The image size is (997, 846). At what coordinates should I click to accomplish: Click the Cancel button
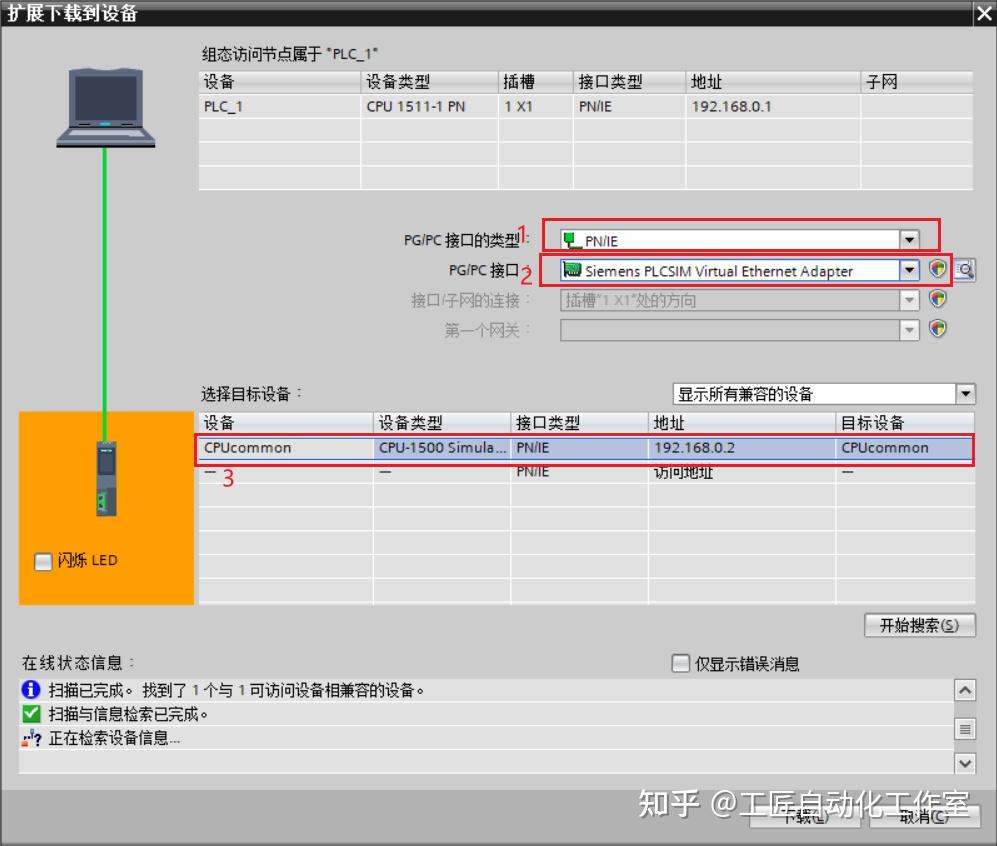(925, 816)
